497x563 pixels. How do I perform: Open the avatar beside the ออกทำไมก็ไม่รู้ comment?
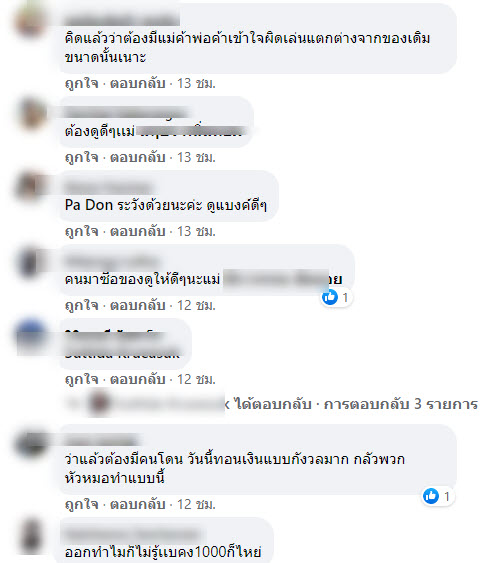coord(32,536)
